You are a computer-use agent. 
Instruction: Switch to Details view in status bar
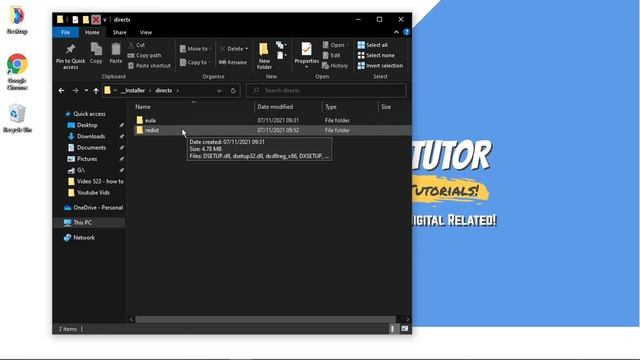pos(393,329)
